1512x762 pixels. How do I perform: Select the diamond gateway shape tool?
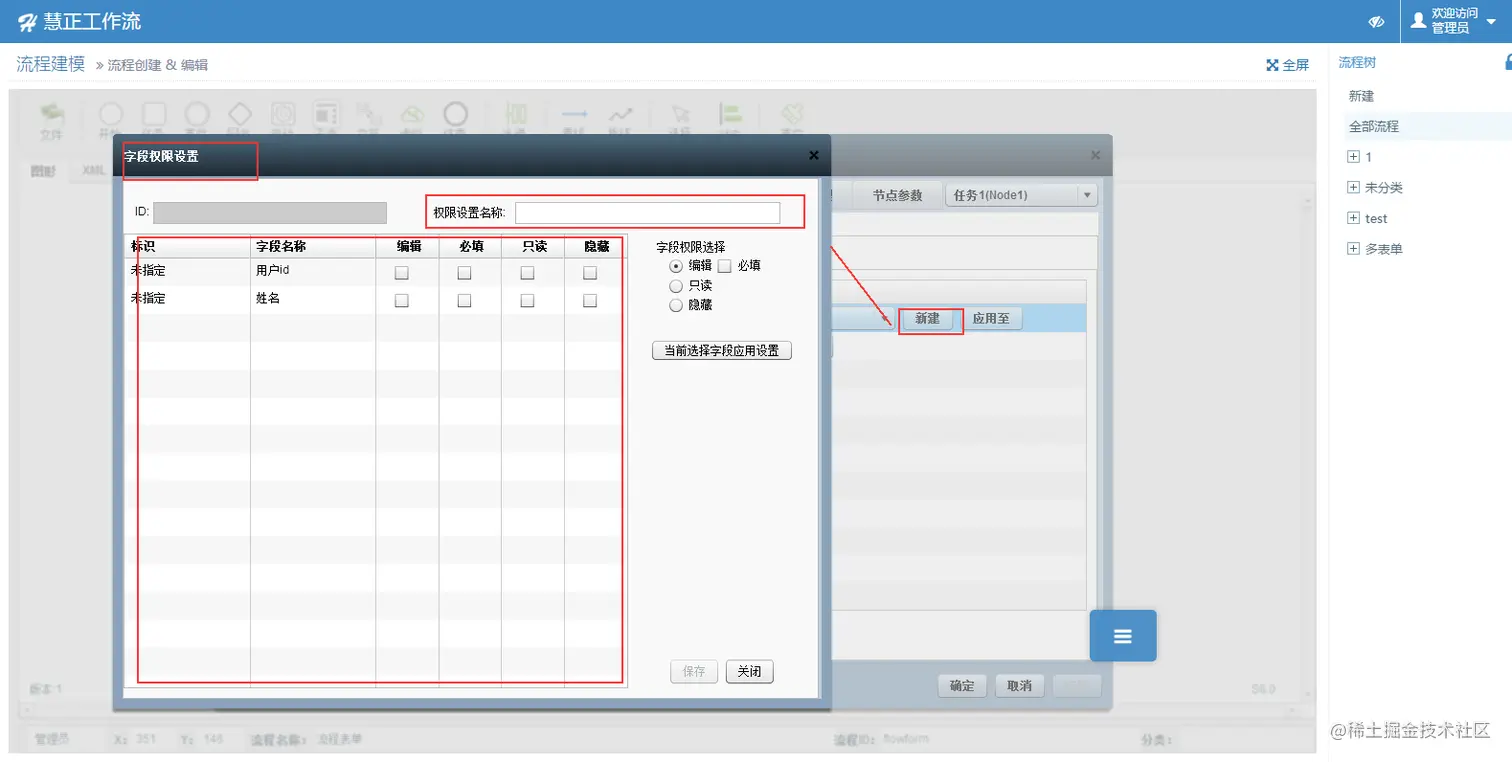click(240, 112)
